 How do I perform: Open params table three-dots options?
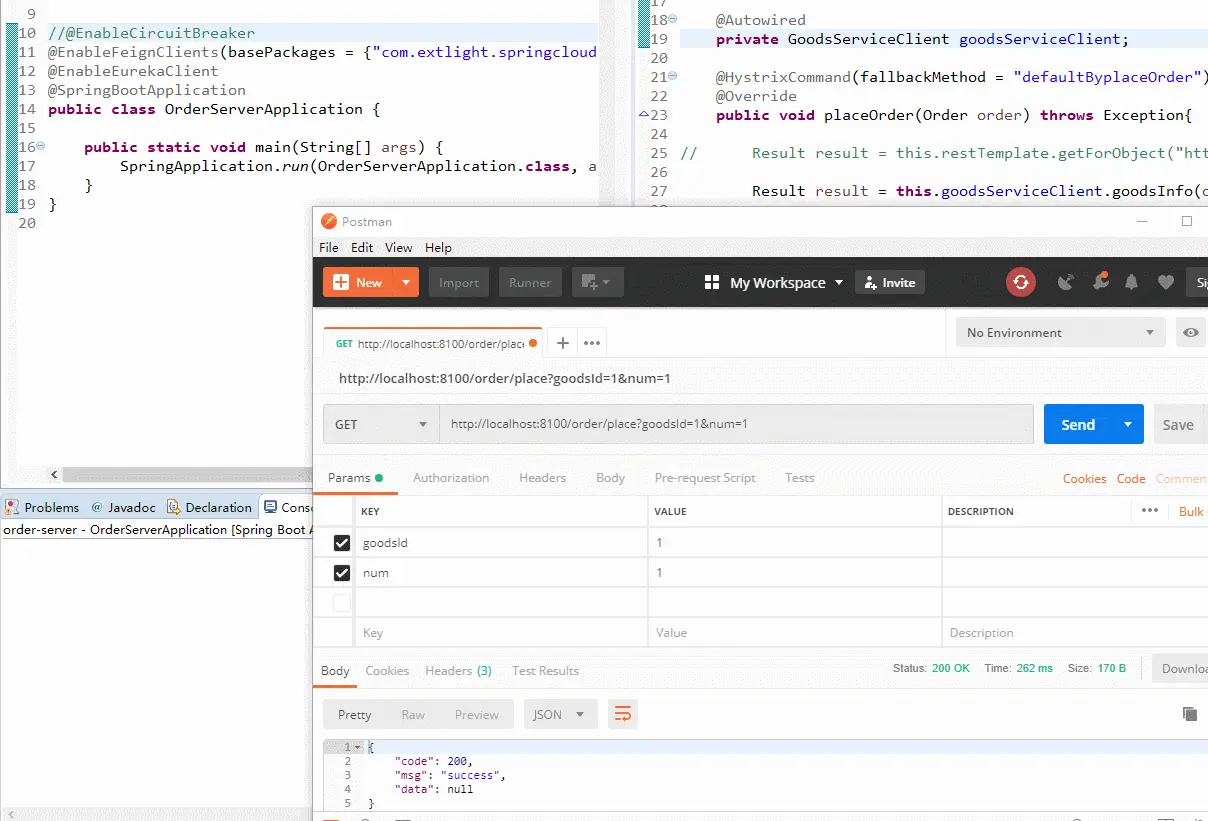click(1150, 510)
